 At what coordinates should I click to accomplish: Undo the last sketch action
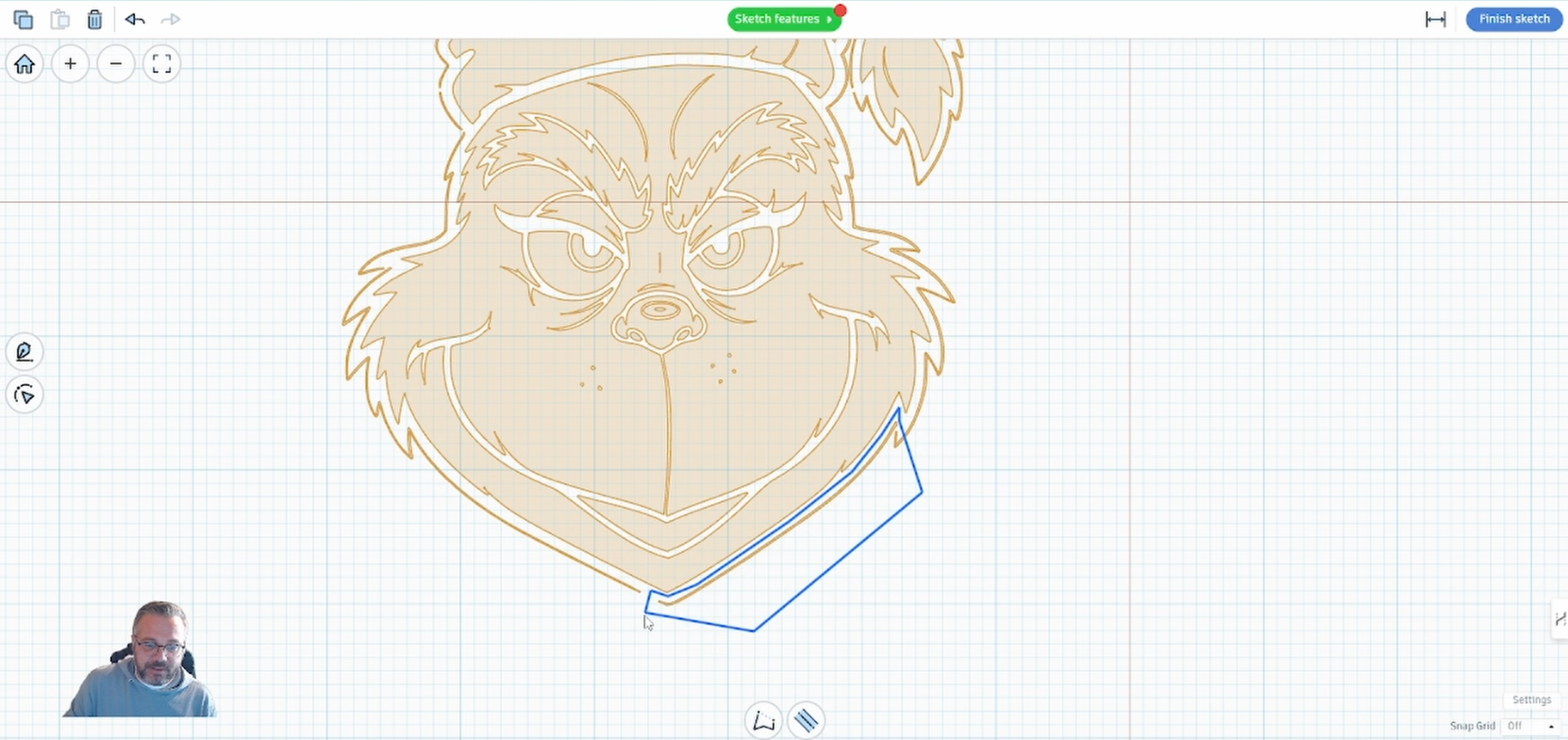(x=134, y=20)
